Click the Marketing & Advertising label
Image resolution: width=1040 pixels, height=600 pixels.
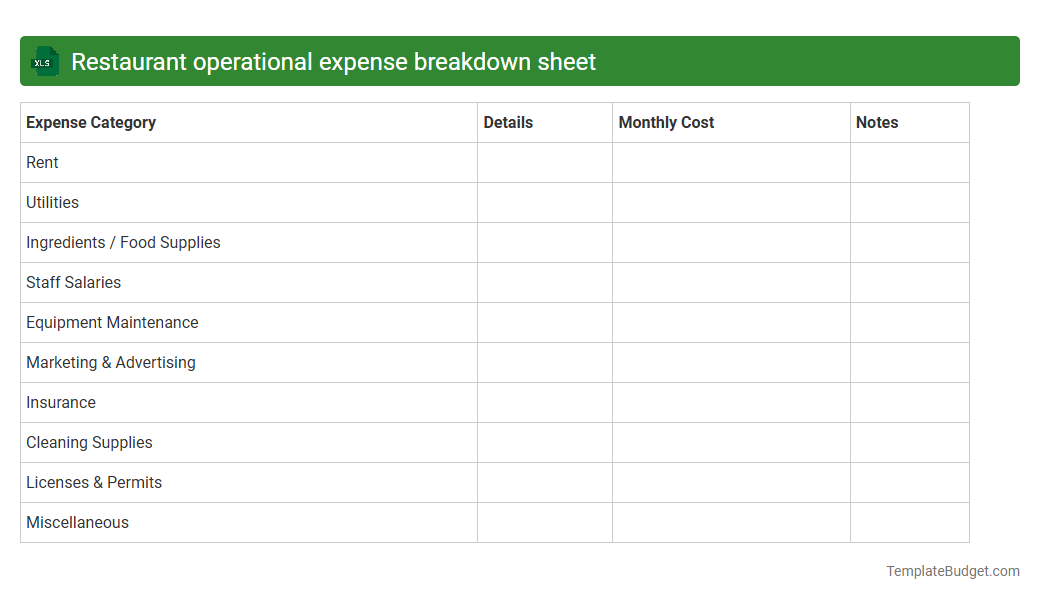tap(111, 362)
